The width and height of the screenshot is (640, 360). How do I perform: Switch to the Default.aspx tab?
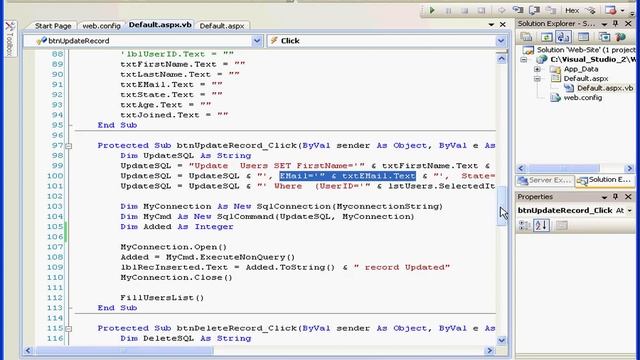tap(222, 26)
